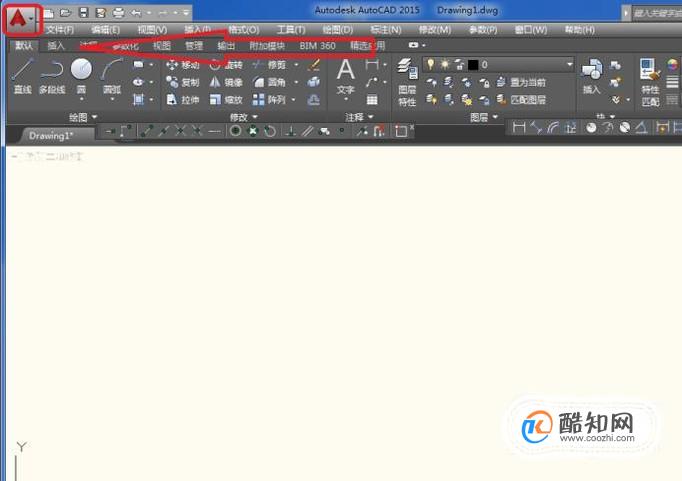Image resolution: width=682 pixels, height=481 pixels.
Task: Open the 文件(F) menu
Action: pos(60,30)
